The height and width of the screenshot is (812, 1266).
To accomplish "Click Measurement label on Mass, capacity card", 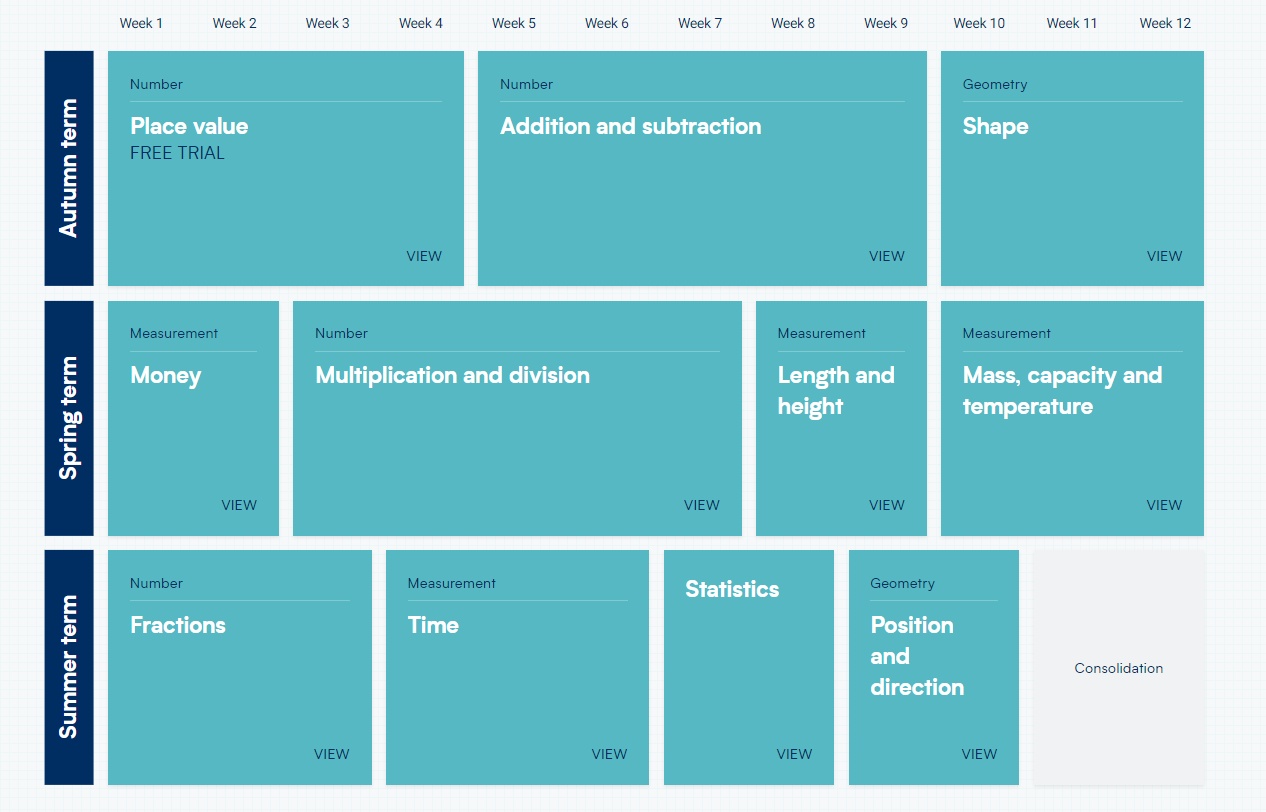I will 1007,334.
